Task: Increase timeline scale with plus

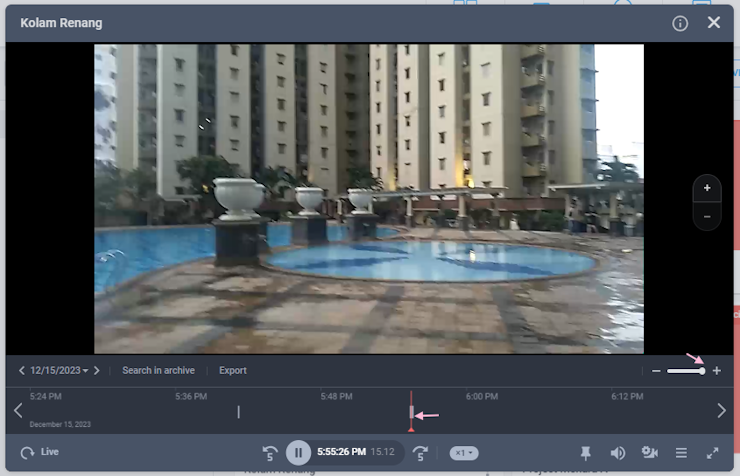Action: (716, 371)
